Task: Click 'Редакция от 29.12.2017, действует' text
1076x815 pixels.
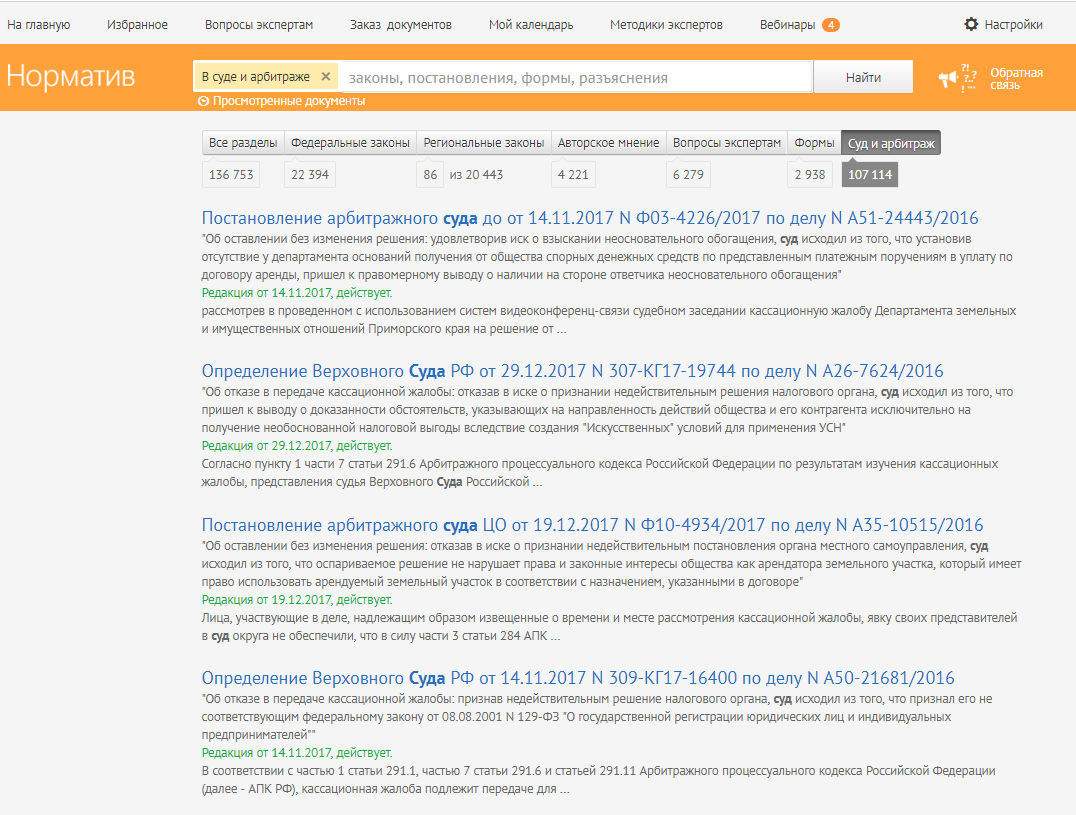Action: [297, 446]
